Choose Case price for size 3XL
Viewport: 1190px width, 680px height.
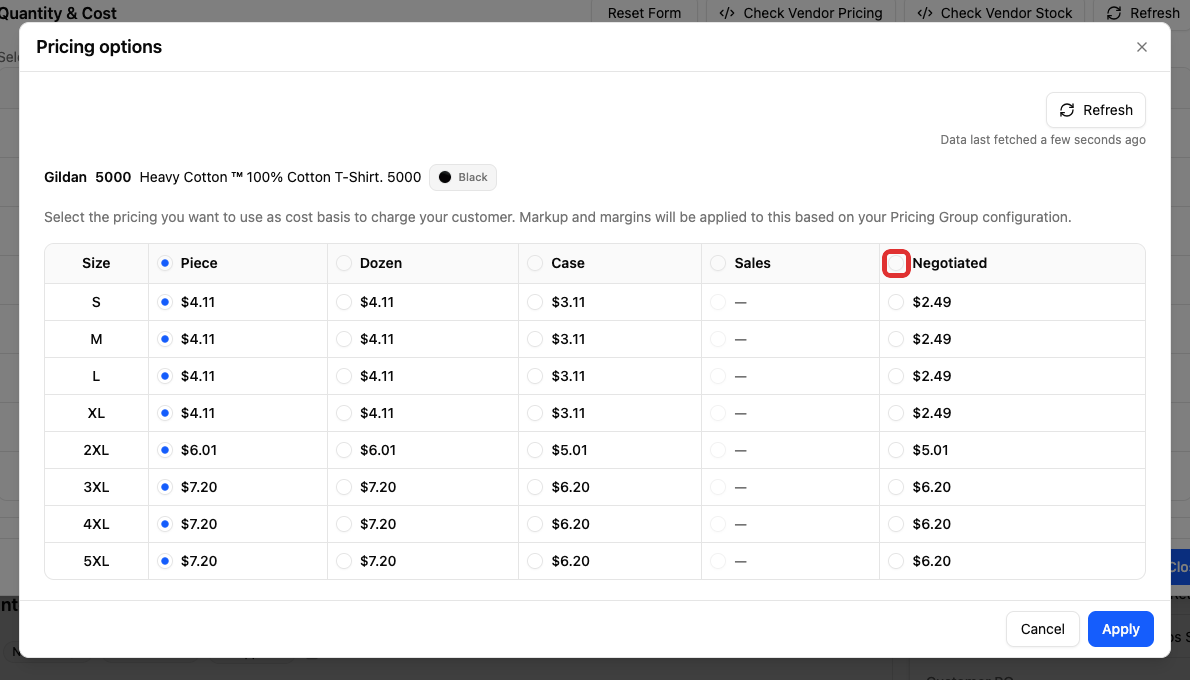coord(535,487)
